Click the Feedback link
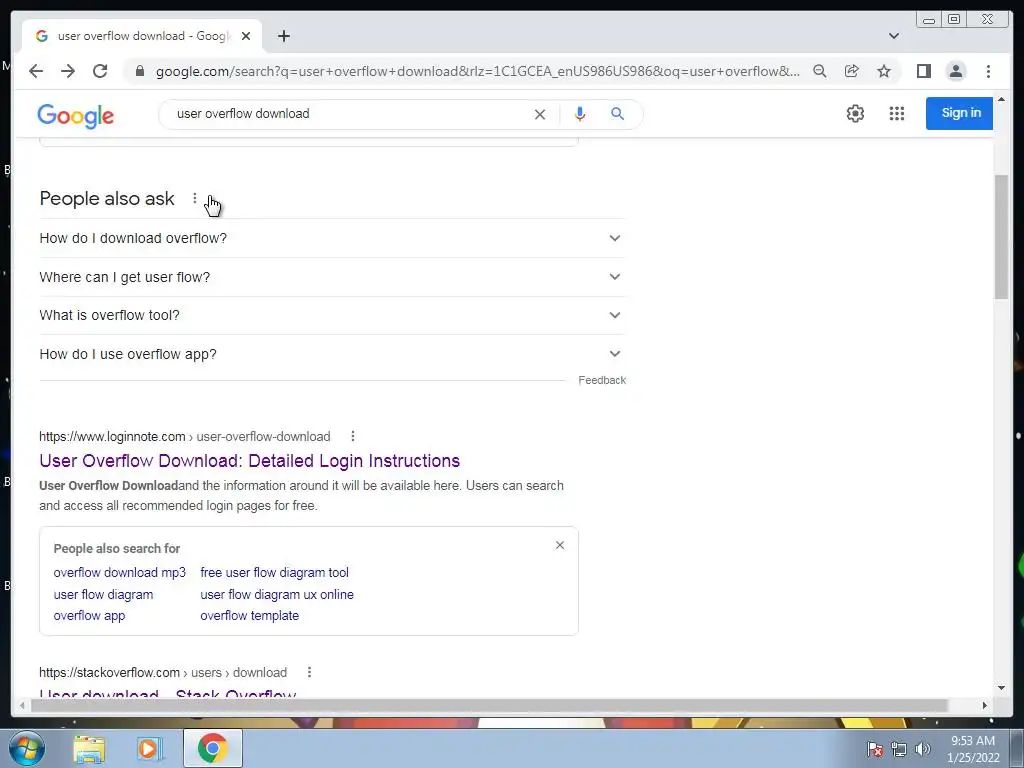The image size is (1024, 768). pyautogui.click(x=601, y=380)
